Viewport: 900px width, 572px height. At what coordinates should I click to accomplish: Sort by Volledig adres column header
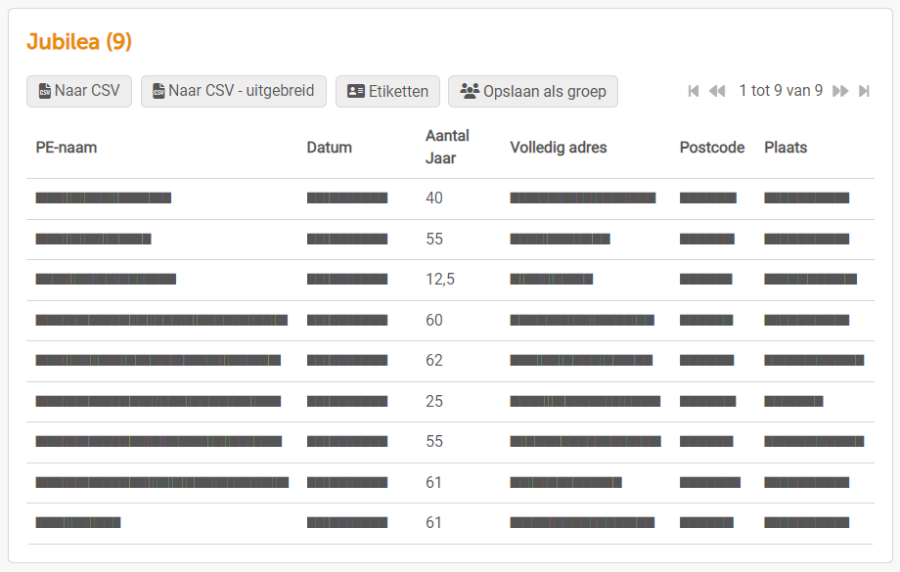click(558, 147)
